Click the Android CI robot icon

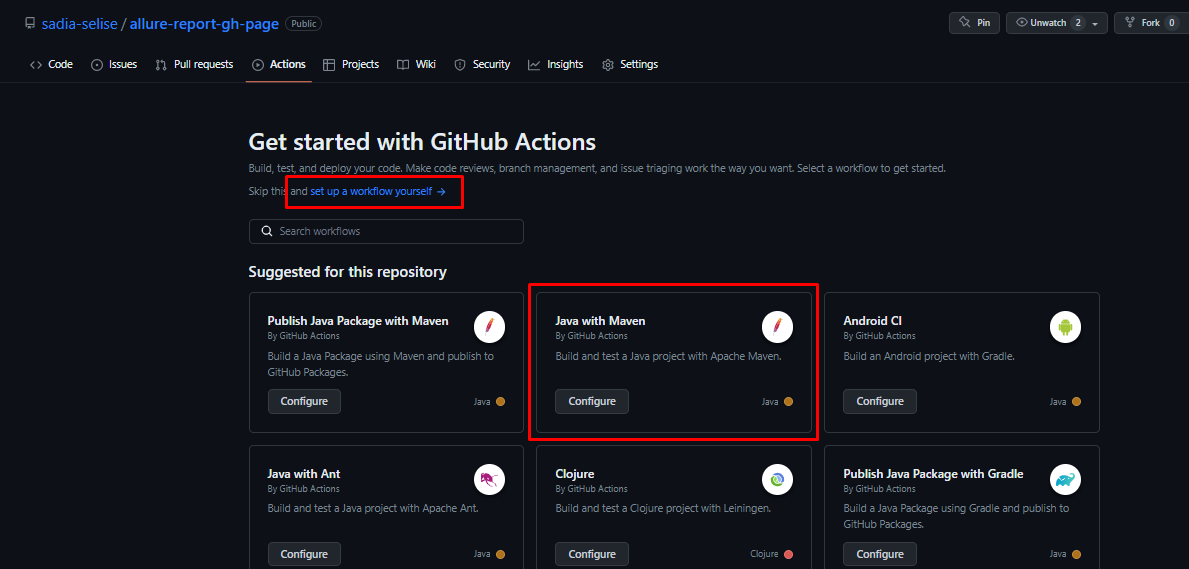(1065, 326)
